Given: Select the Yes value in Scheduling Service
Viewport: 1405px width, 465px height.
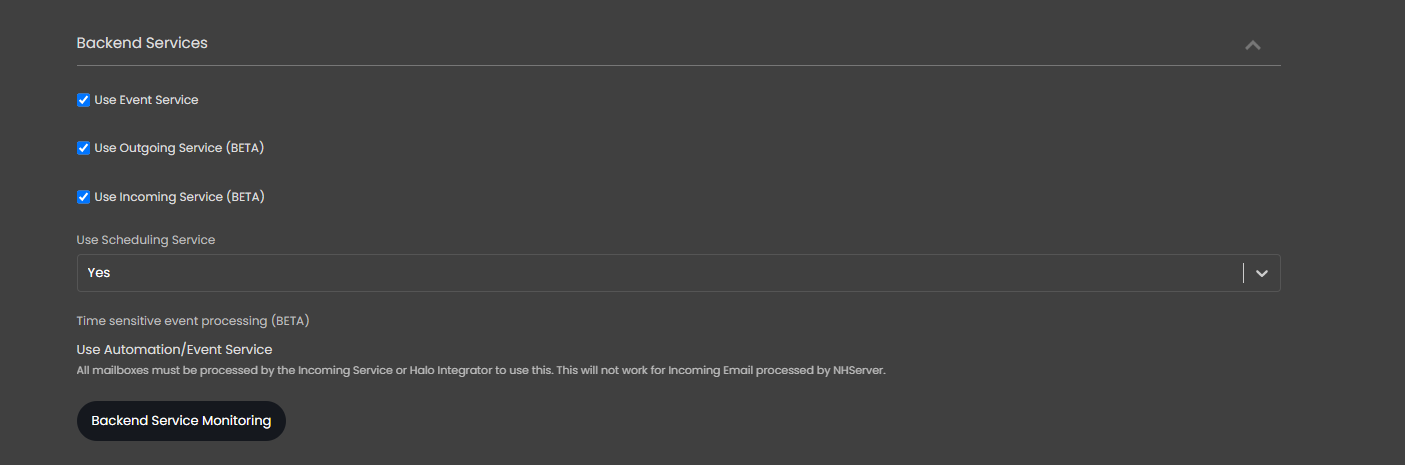Looking at the screenshot, I should coord(98,272).
